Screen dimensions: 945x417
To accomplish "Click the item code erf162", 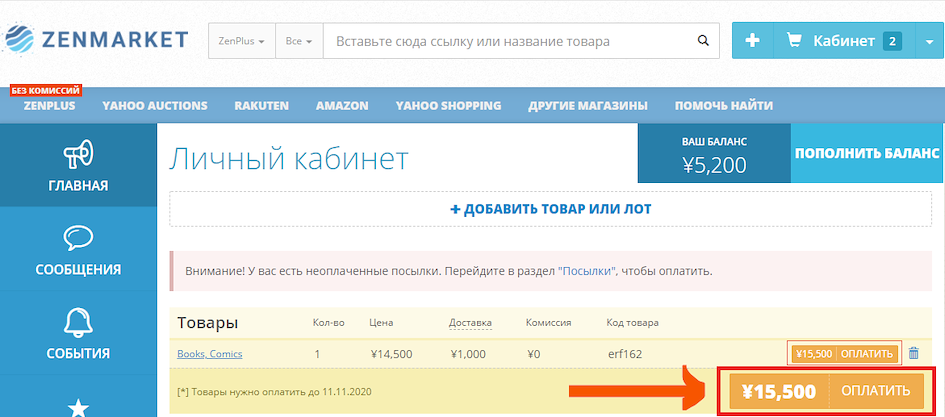I will click(x=625, y=354).
